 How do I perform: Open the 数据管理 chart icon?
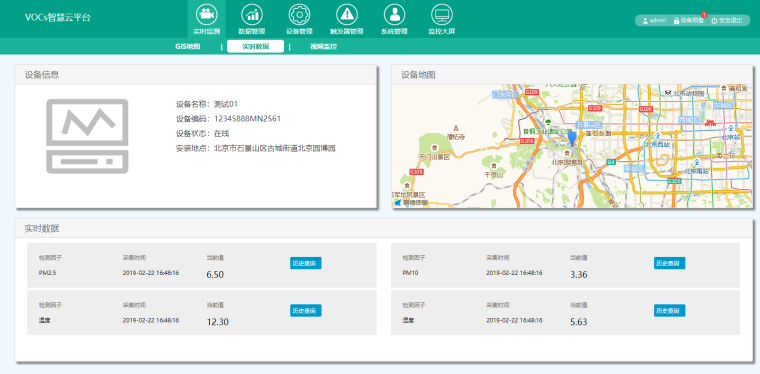[252, 14]
